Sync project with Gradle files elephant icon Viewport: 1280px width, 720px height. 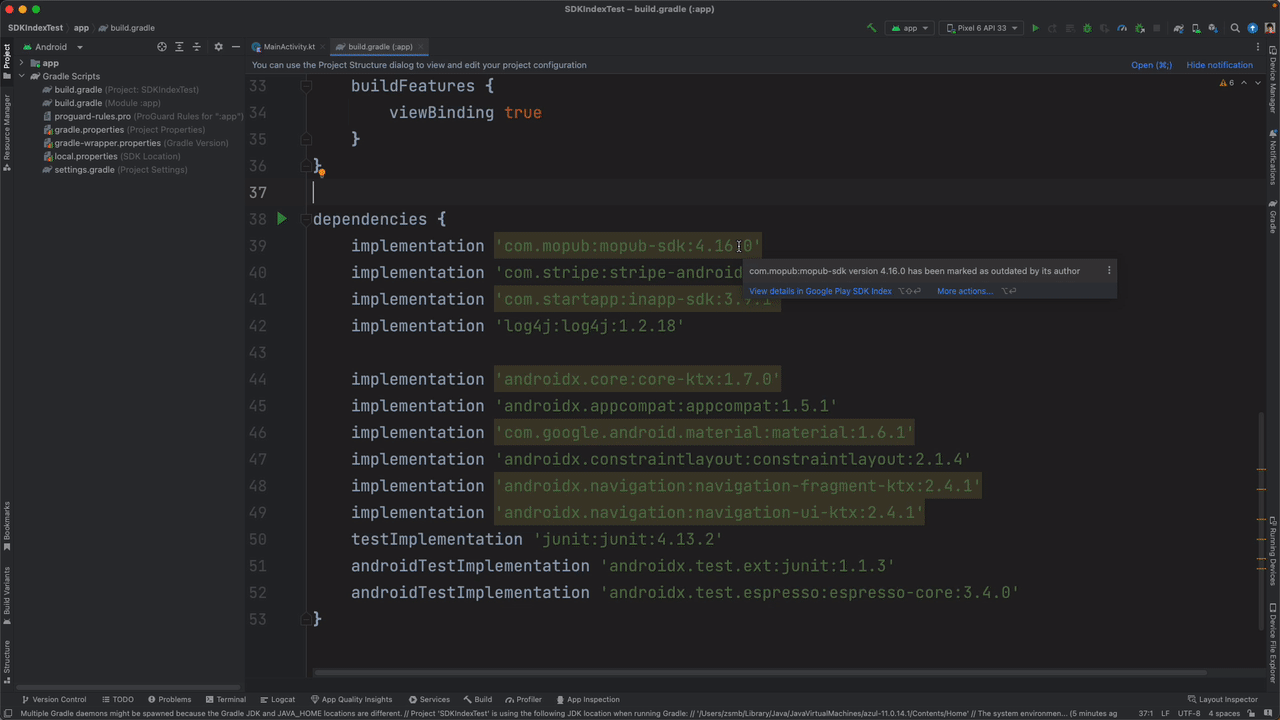coord(1179,28)
